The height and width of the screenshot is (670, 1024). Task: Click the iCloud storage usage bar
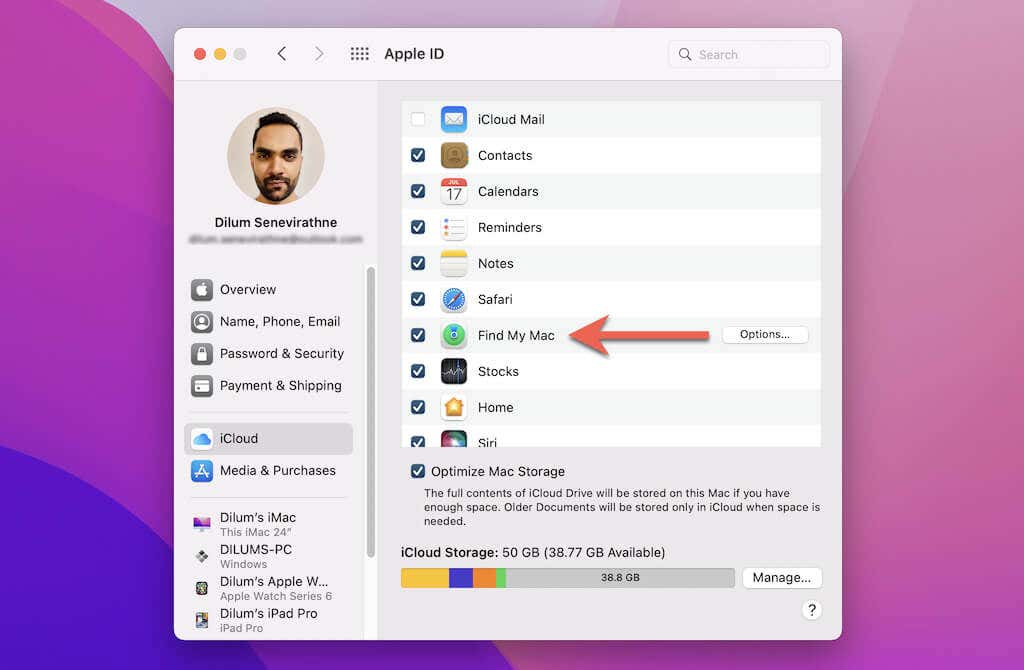[x=568, y=577]
